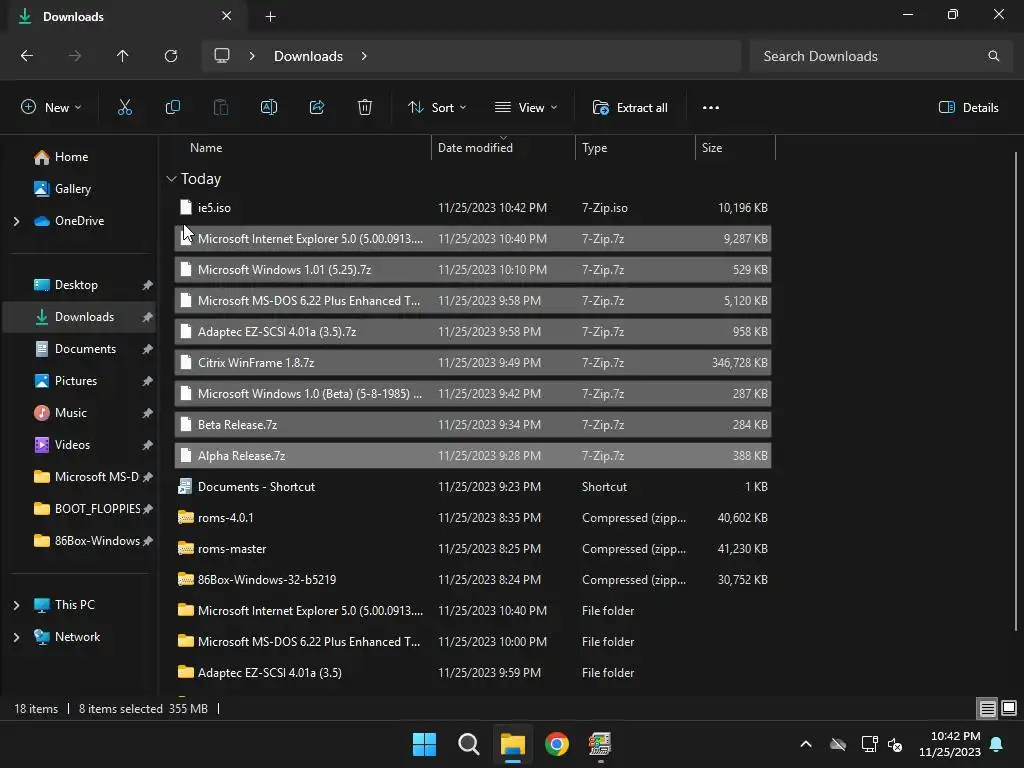Screen dimensions: 1024x768
Task: Click the muted volume tray icon
Action: coord(895,744)
